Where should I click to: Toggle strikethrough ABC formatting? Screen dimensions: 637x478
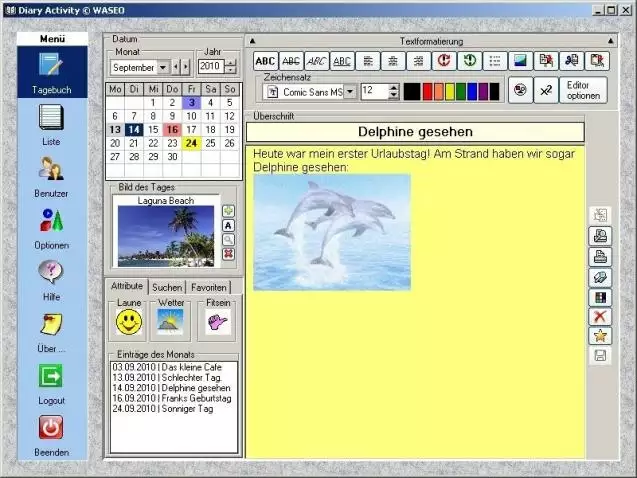point(291,61)
